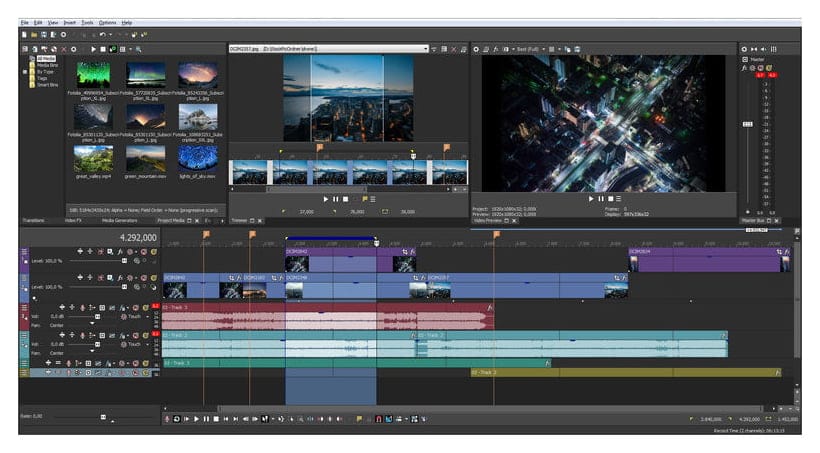The width and height of the screenshot is (820, 453).
Task: Open the Trimmer media path dropdown
Action: [426, 49]
